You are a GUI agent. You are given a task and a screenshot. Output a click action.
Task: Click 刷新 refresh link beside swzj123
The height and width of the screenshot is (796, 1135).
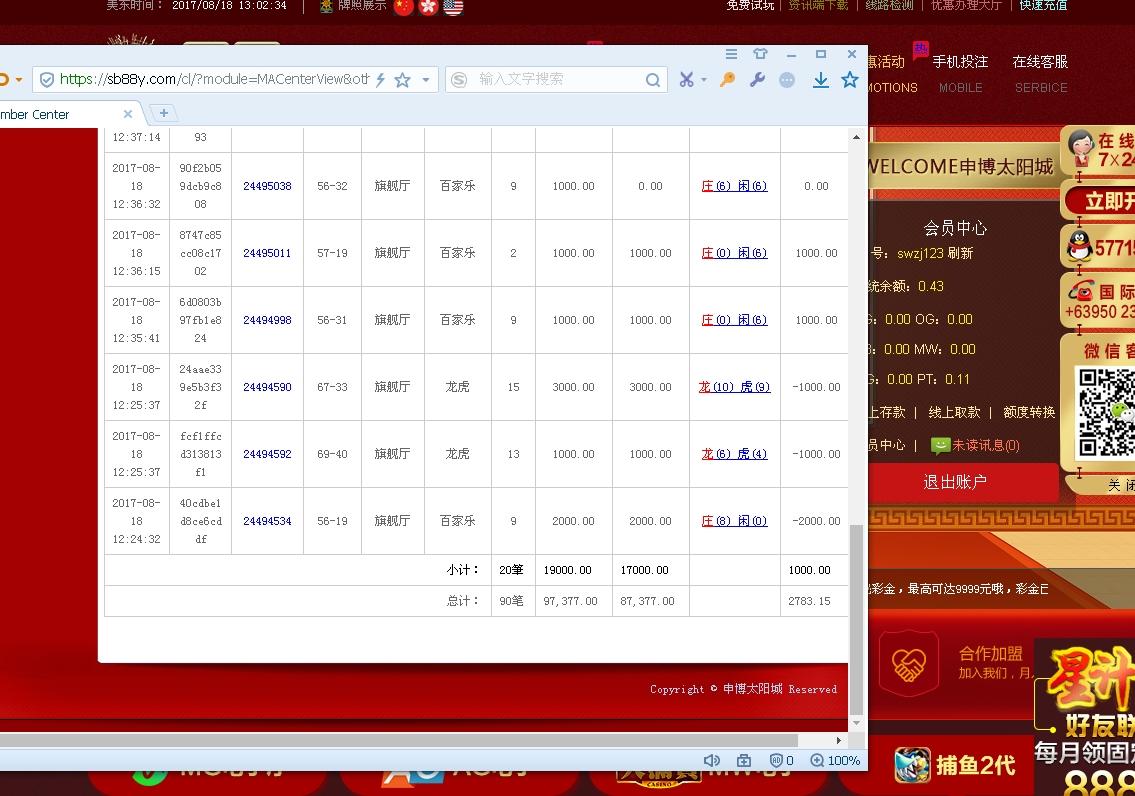pyautogui.click(x=960, y=253)
